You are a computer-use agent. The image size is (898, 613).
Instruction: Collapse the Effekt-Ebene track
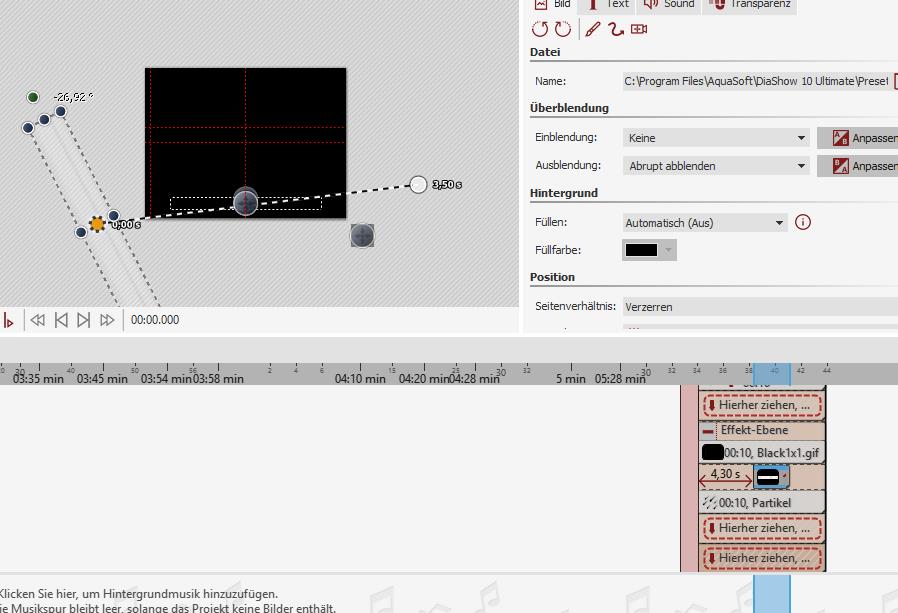click(x=709, y=431)
